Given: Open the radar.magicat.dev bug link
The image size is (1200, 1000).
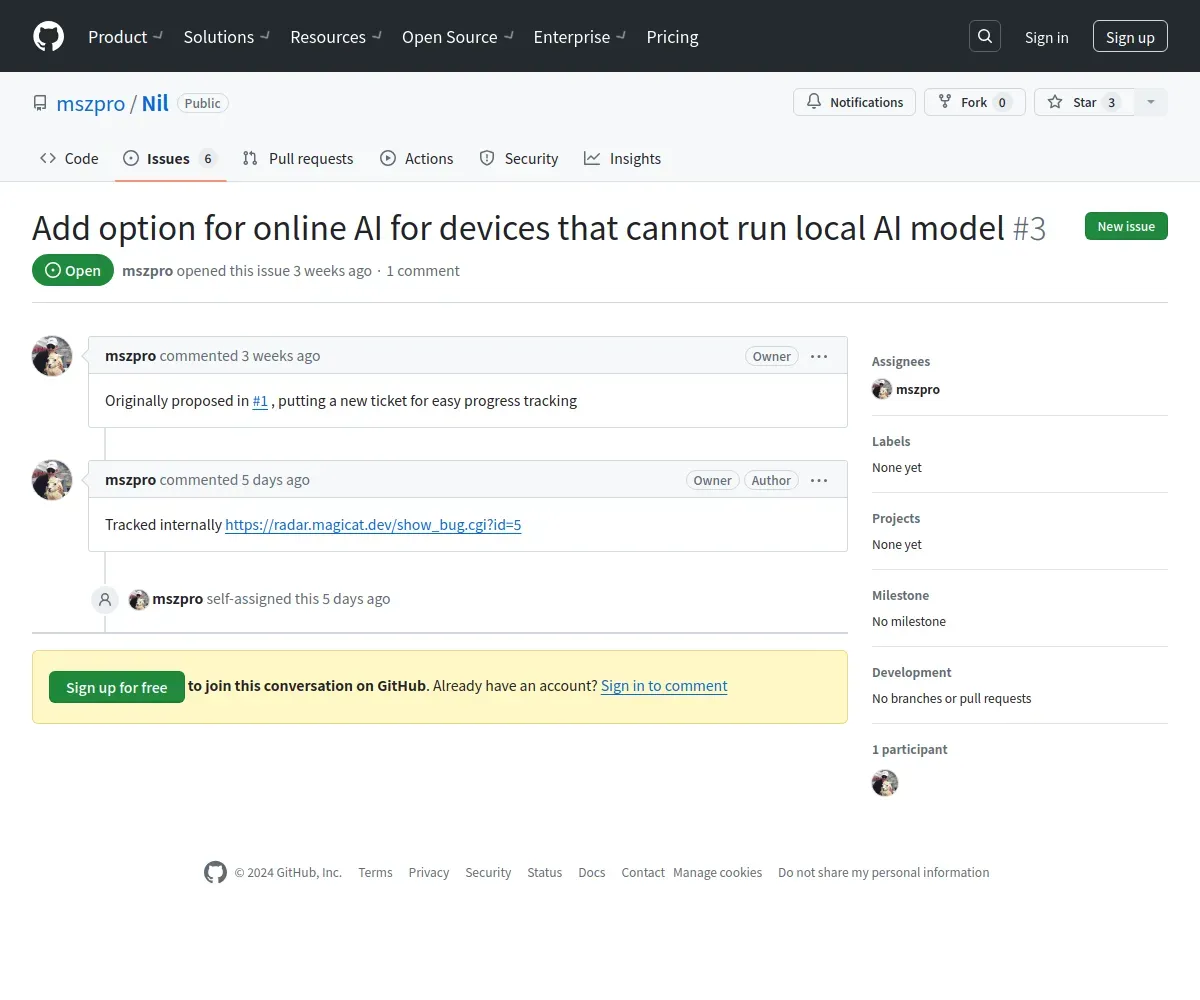Looking at the screenshot, I should 373,524.
